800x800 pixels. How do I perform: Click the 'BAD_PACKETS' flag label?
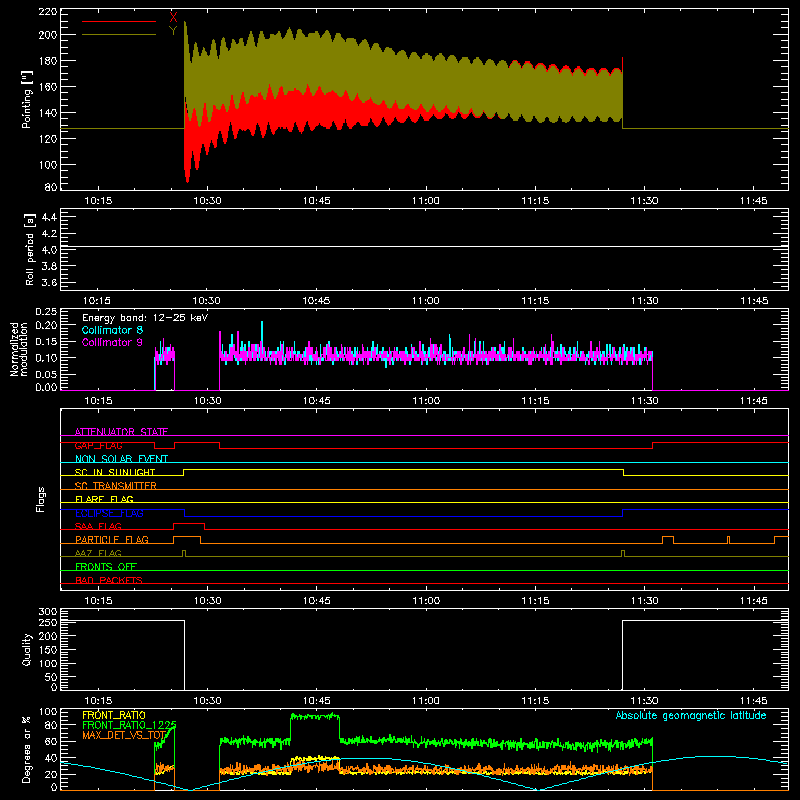pos(109,580)
